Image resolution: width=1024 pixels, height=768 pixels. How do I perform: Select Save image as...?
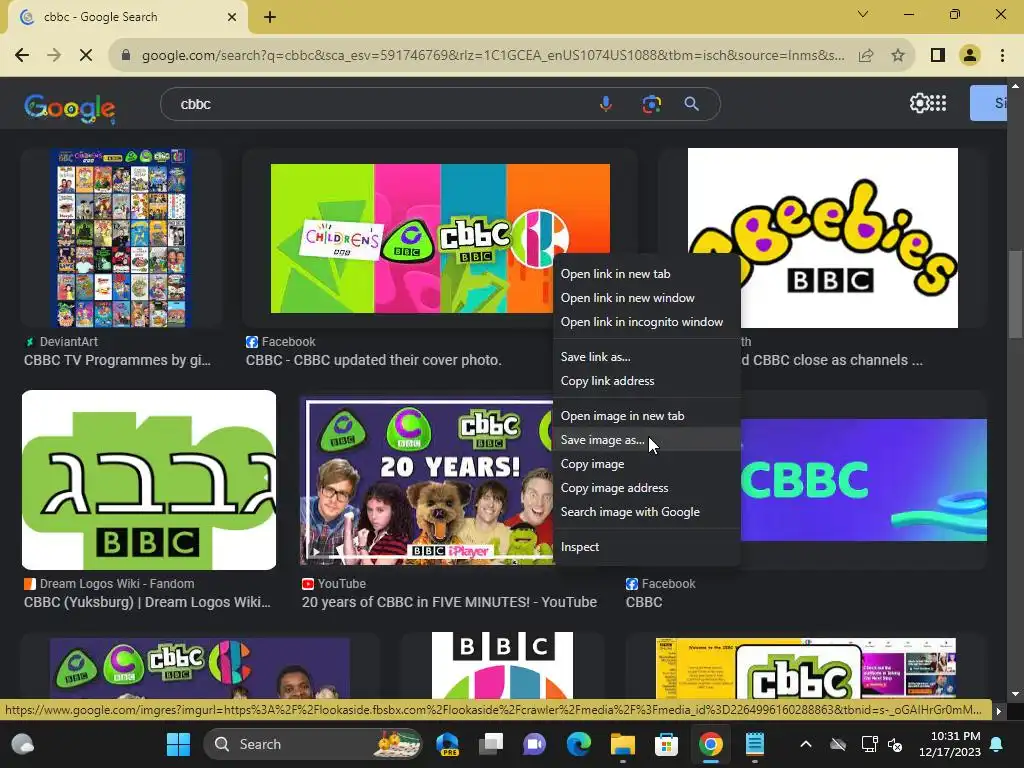point(647,440)
